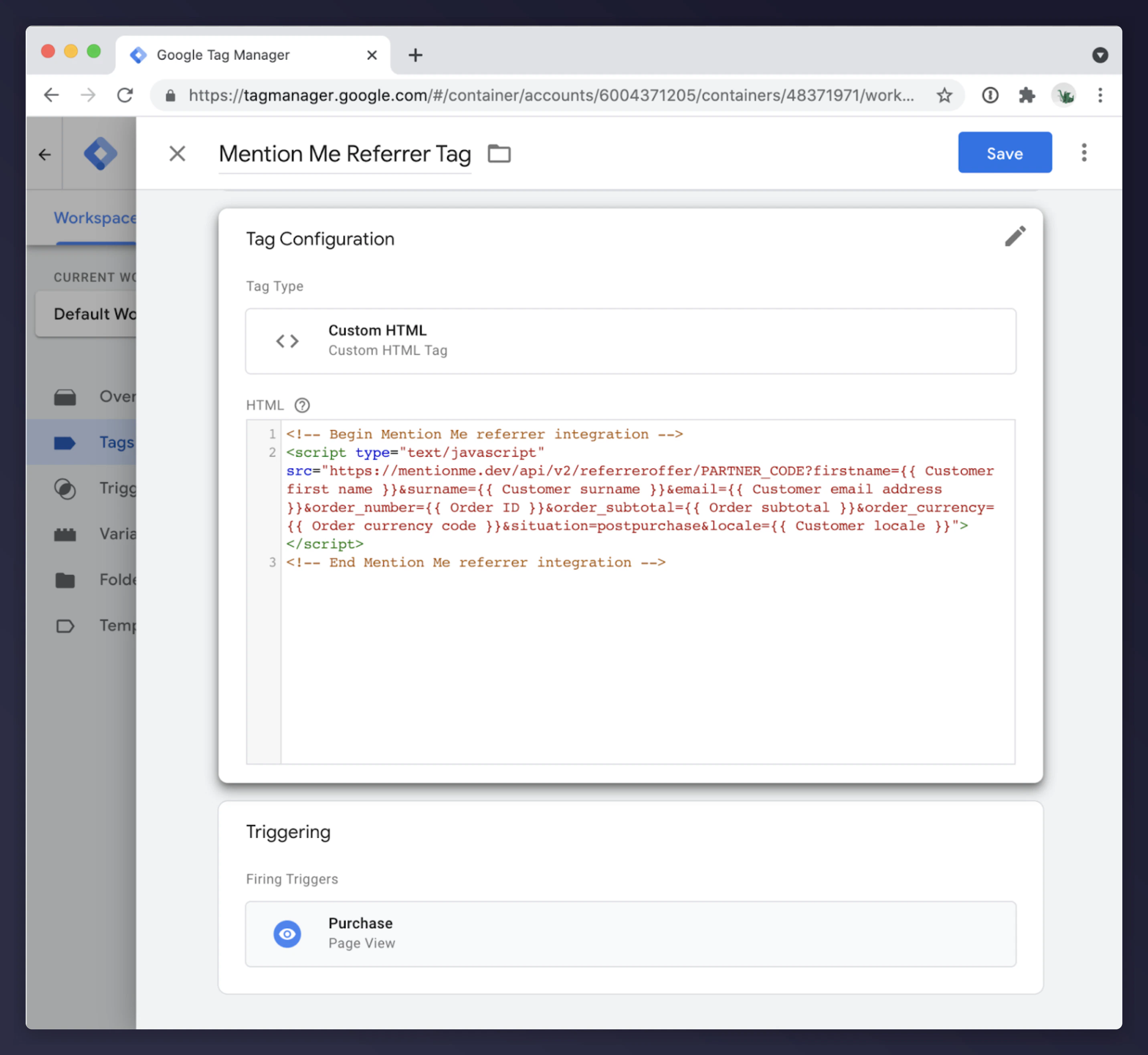This screenshot has width=1148, height=1055.
Task: Click the address bar URL
Action: click(551, 95)
